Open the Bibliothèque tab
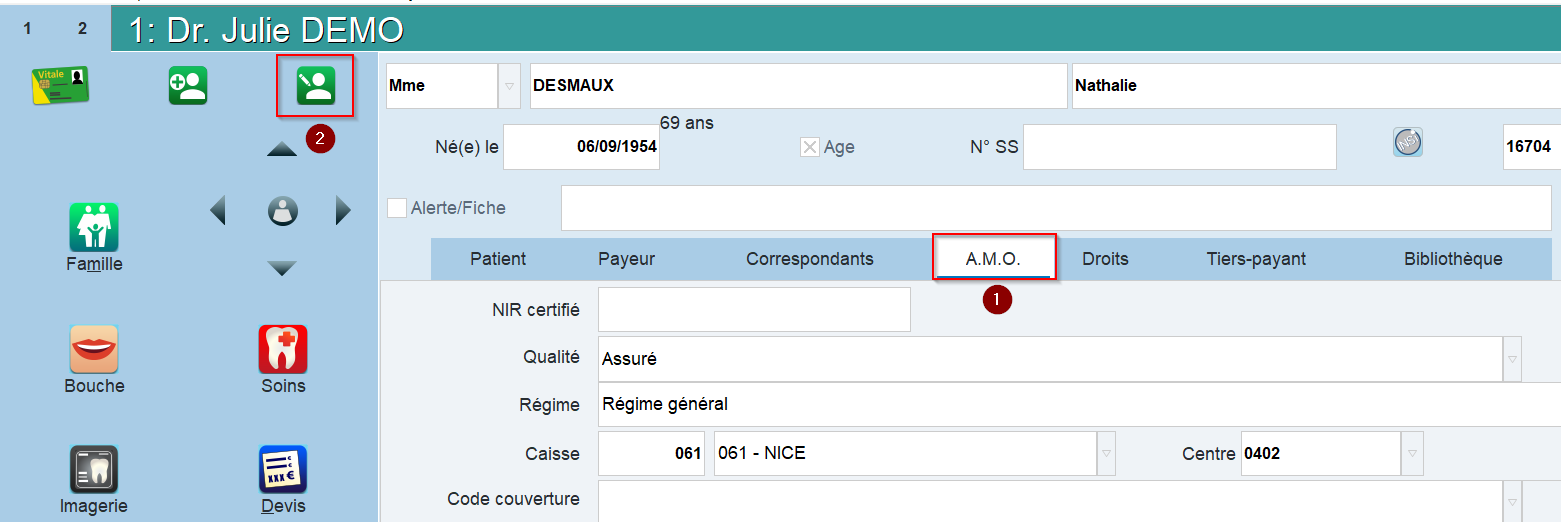 (1453, 259)
